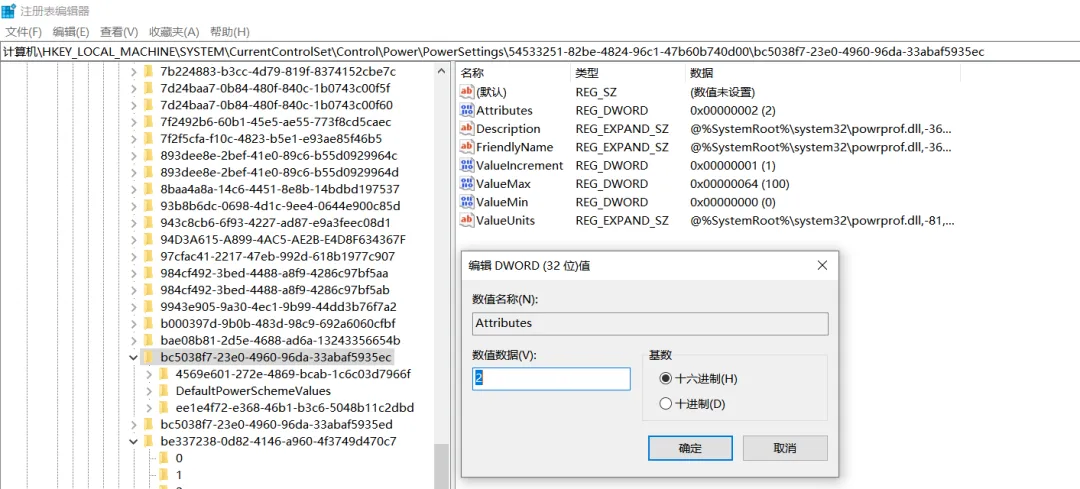Close the 编辑 DWORD dialog with X
The height and width of the screenshot is (489, 1080).
(x=821, y=265)
